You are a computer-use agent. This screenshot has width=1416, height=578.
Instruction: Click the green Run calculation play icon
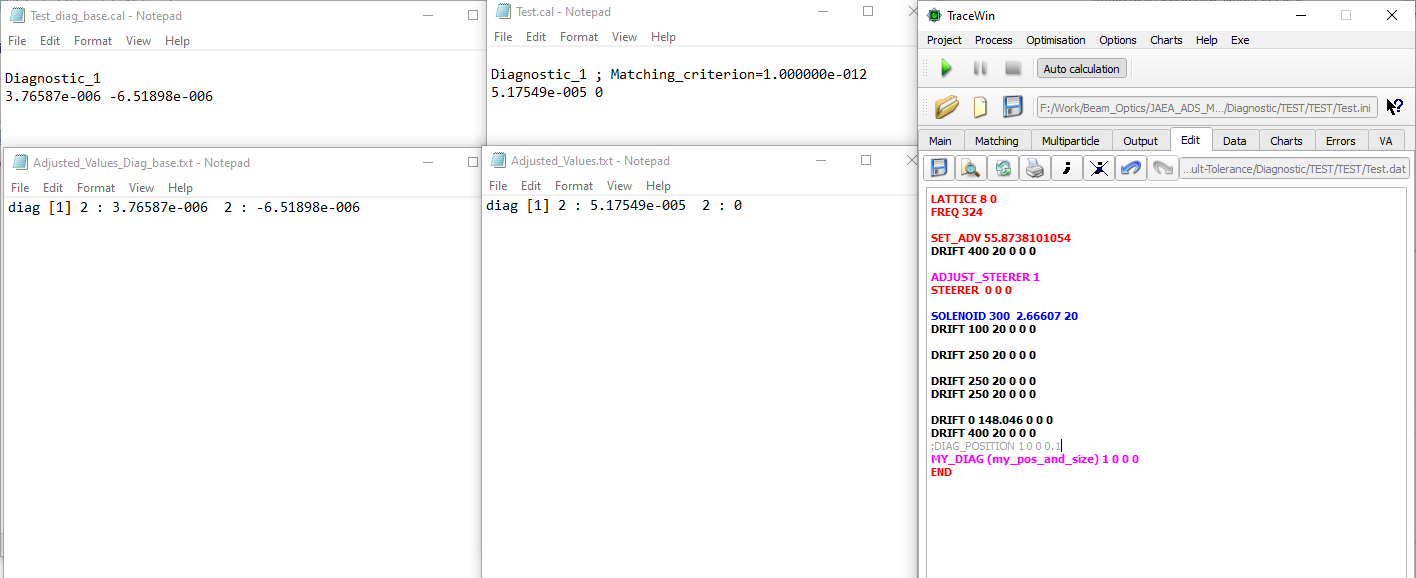point(946,69)
